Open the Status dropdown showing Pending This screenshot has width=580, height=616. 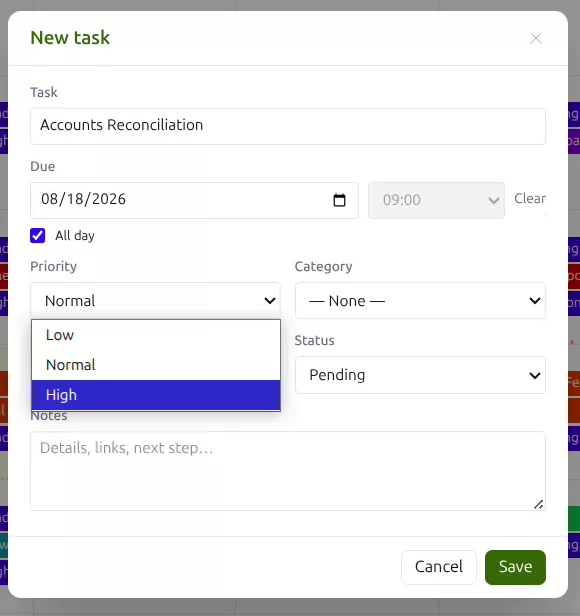coord(420,375)
